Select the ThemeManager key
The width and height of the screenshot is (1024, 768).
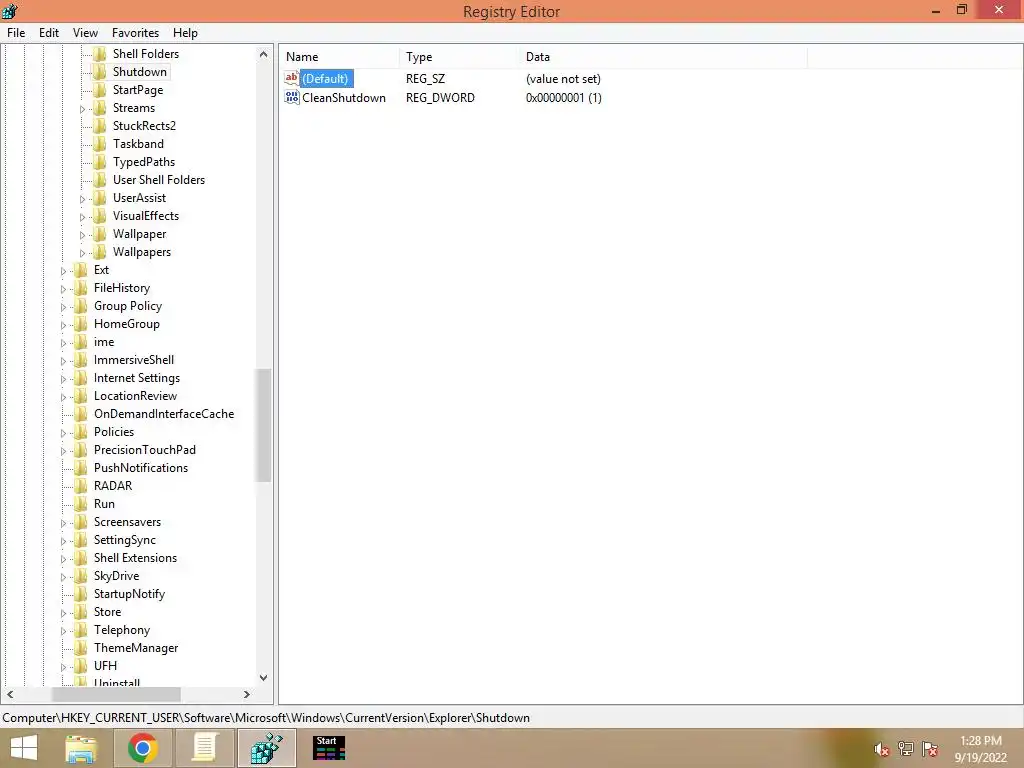pyautogui.click(x=136, y=648)
